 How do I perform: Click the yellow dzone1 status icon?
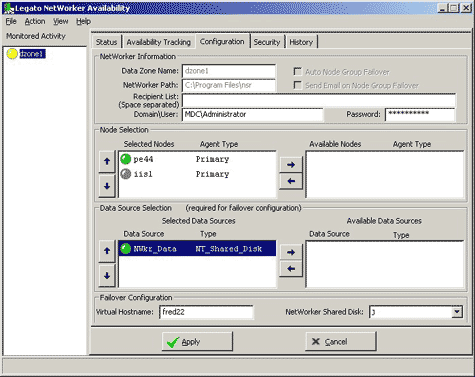tap(12, 54)
